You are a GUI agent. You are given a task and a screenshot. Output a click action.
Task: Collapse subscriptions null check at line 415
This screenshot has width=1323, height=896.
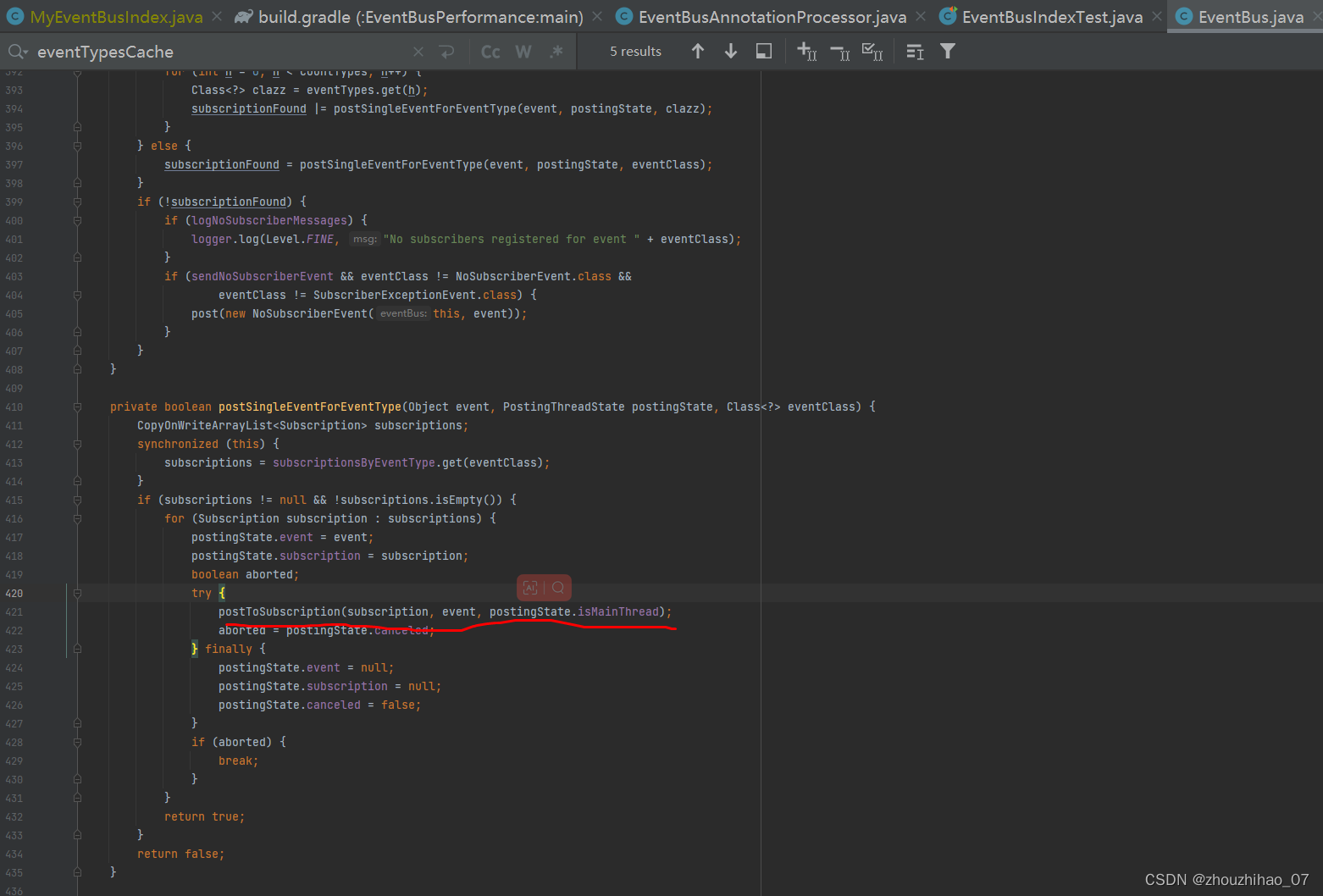click(77, 500)
